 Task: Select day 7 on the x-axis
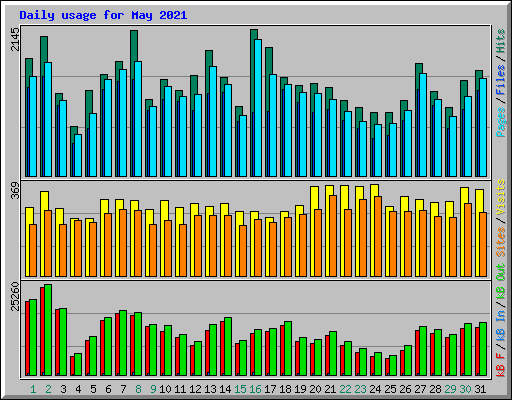(123, 389)
